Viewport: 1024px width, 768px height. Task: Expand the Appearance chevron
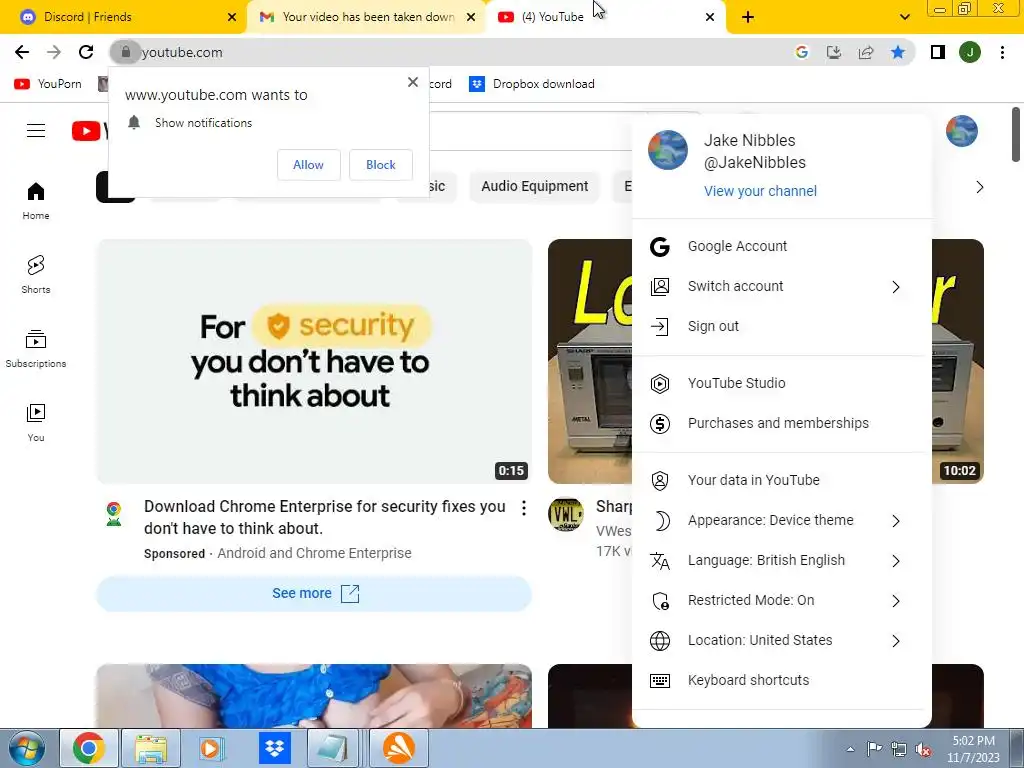point(896,520)
